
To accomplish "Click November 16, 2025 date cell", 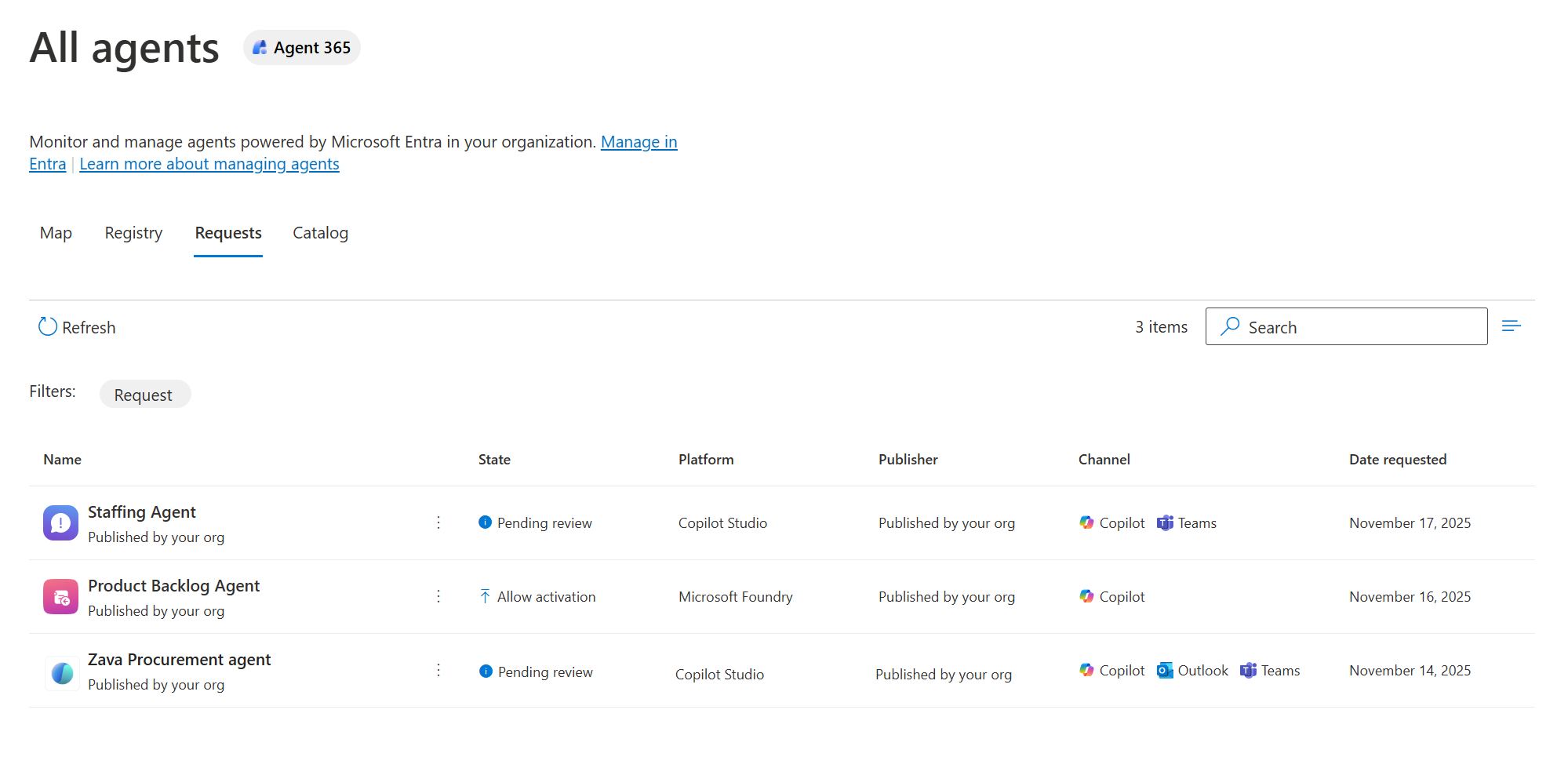I will 1410,597.
